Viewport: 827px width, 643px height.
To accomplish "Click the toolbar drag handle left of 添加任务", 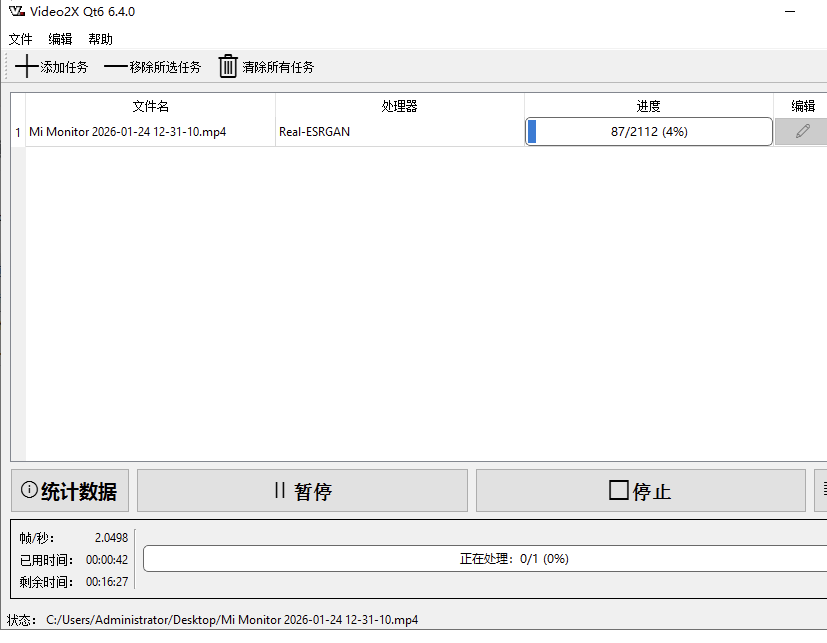I will click(6, 67).
